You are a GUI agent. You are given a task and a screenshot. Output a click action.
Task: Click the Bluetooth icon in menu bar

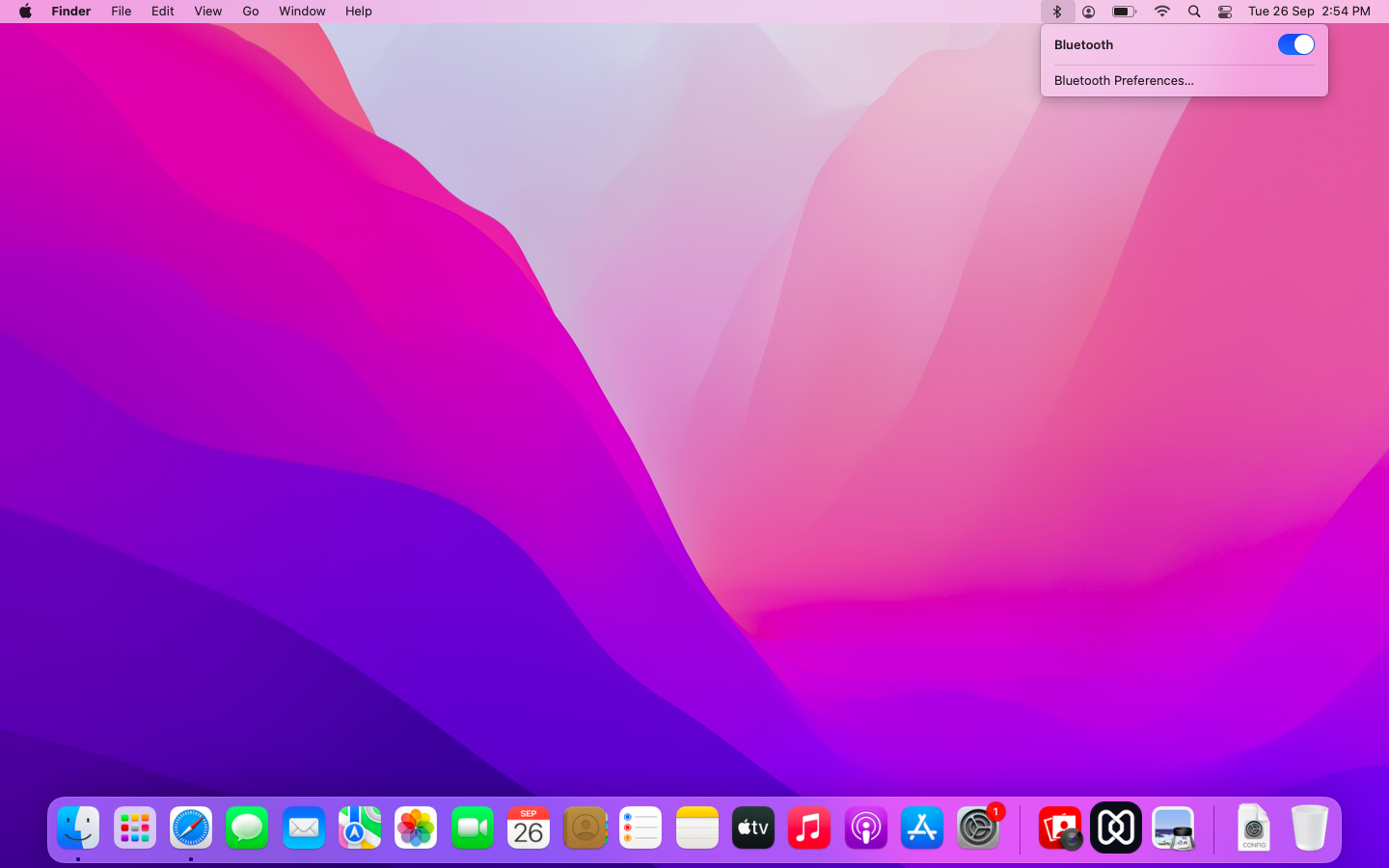coord(1057,12)
